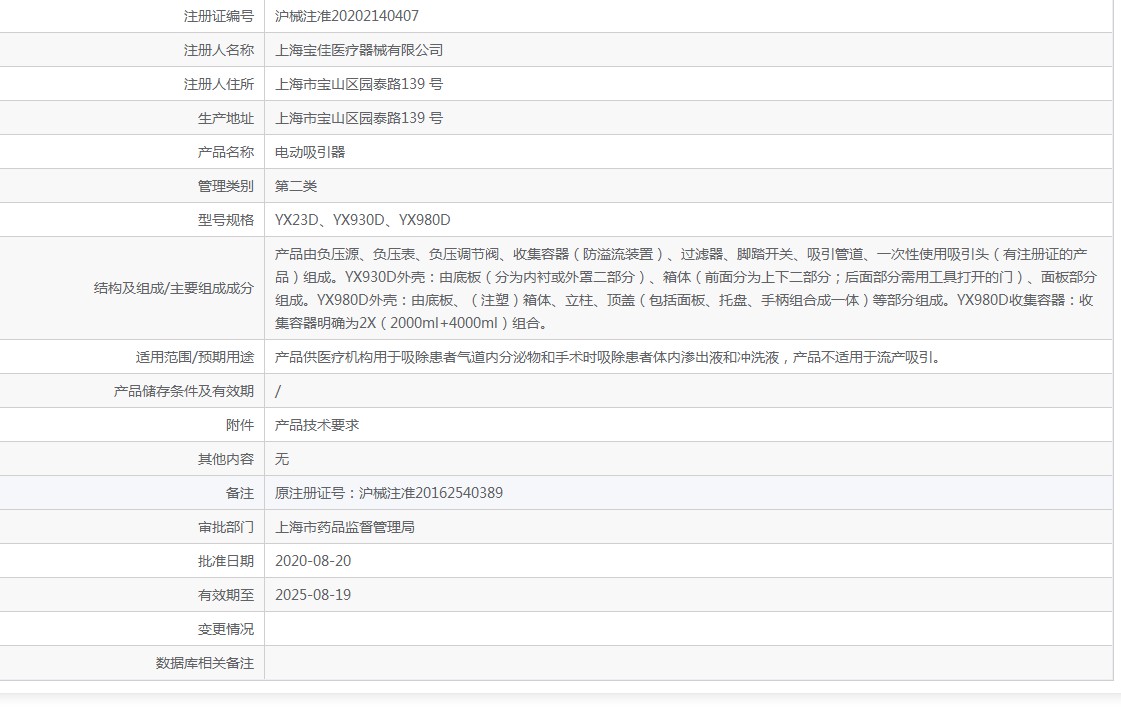Click the 数据库相关备注 row label

click(204, 663)
